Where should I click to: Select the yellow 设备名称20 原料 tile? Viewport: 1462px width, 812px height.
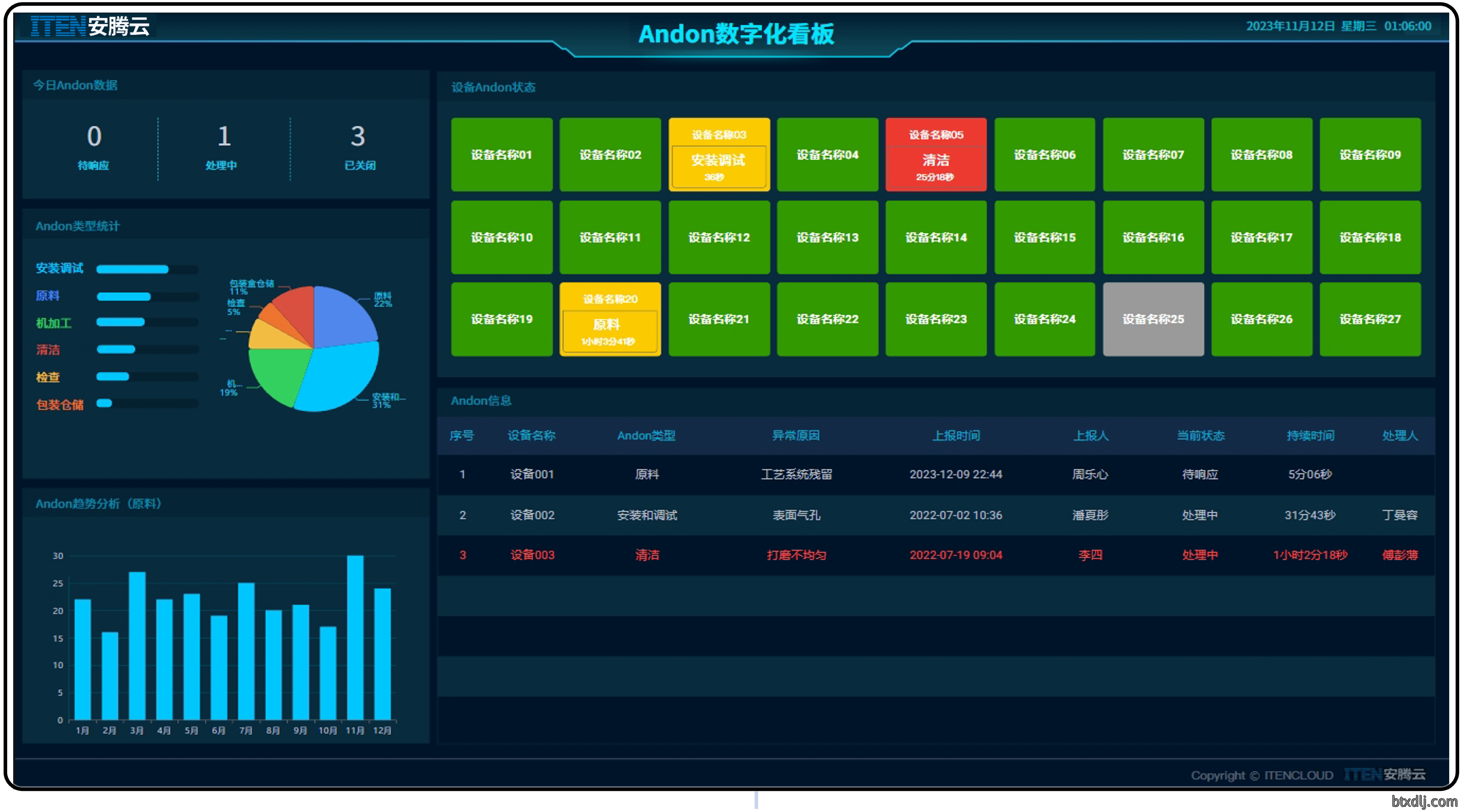(610, 319)
